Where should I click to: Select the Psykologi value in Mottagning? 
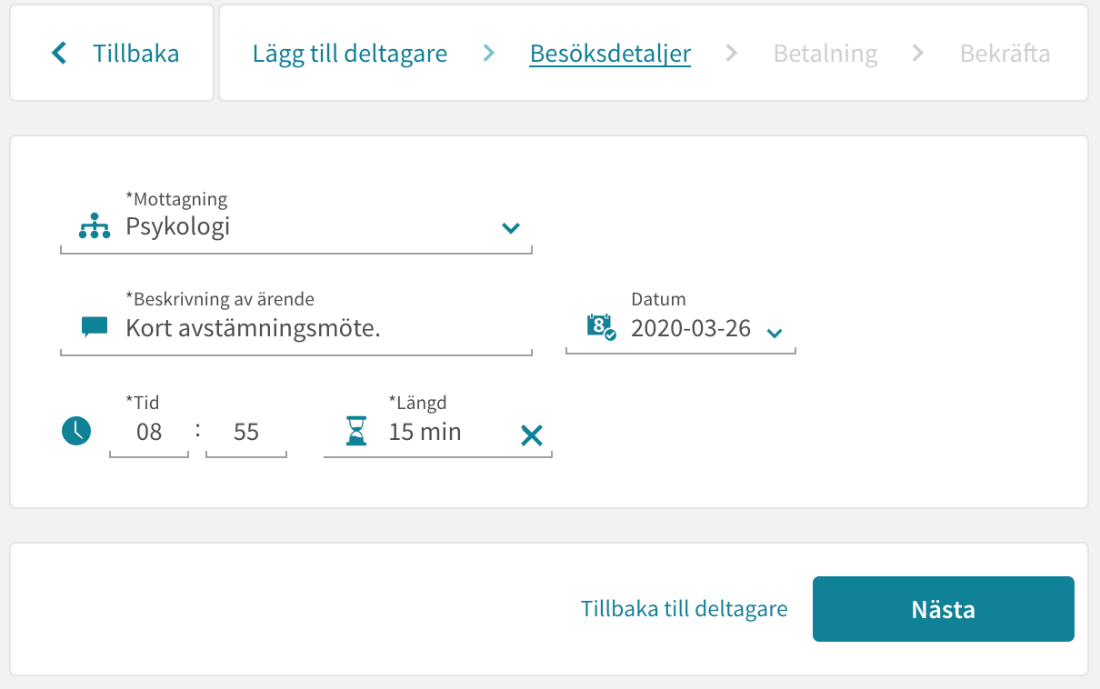[177, 227]
